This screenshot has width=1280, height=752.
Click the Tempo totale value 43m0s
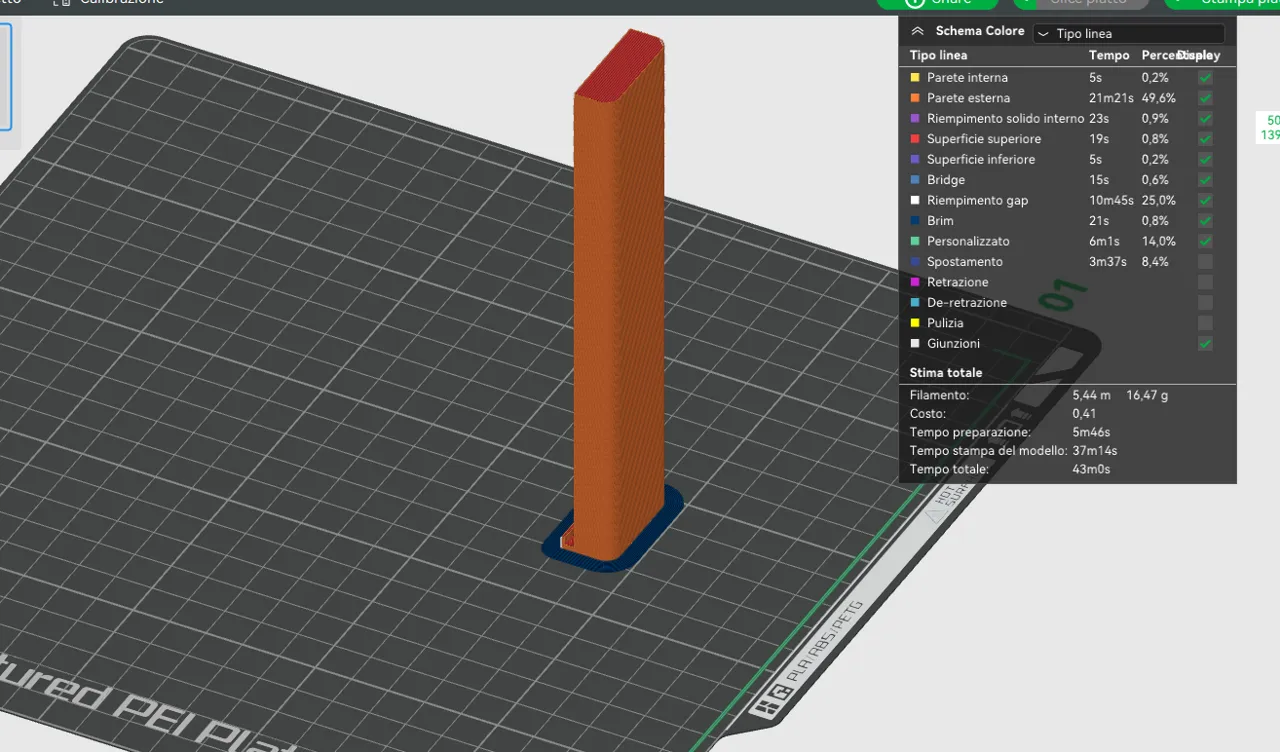(1091, 470)
